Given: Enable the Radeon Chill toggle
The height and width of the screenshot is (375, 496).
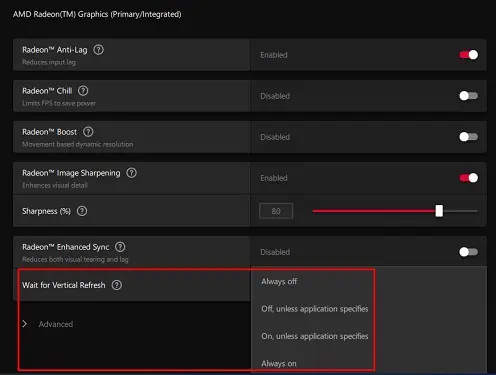Looking at the screenshot, I should [x=469, y=96].
